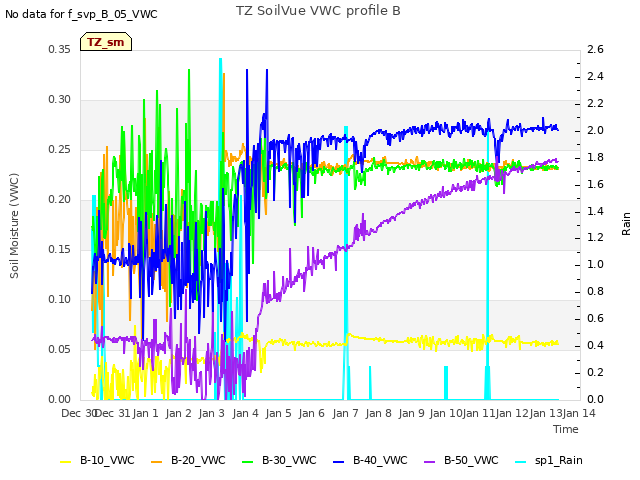Select the B-20_VWC legend label
This screenshot has width=640, height=480.
[x=198, y=460]
